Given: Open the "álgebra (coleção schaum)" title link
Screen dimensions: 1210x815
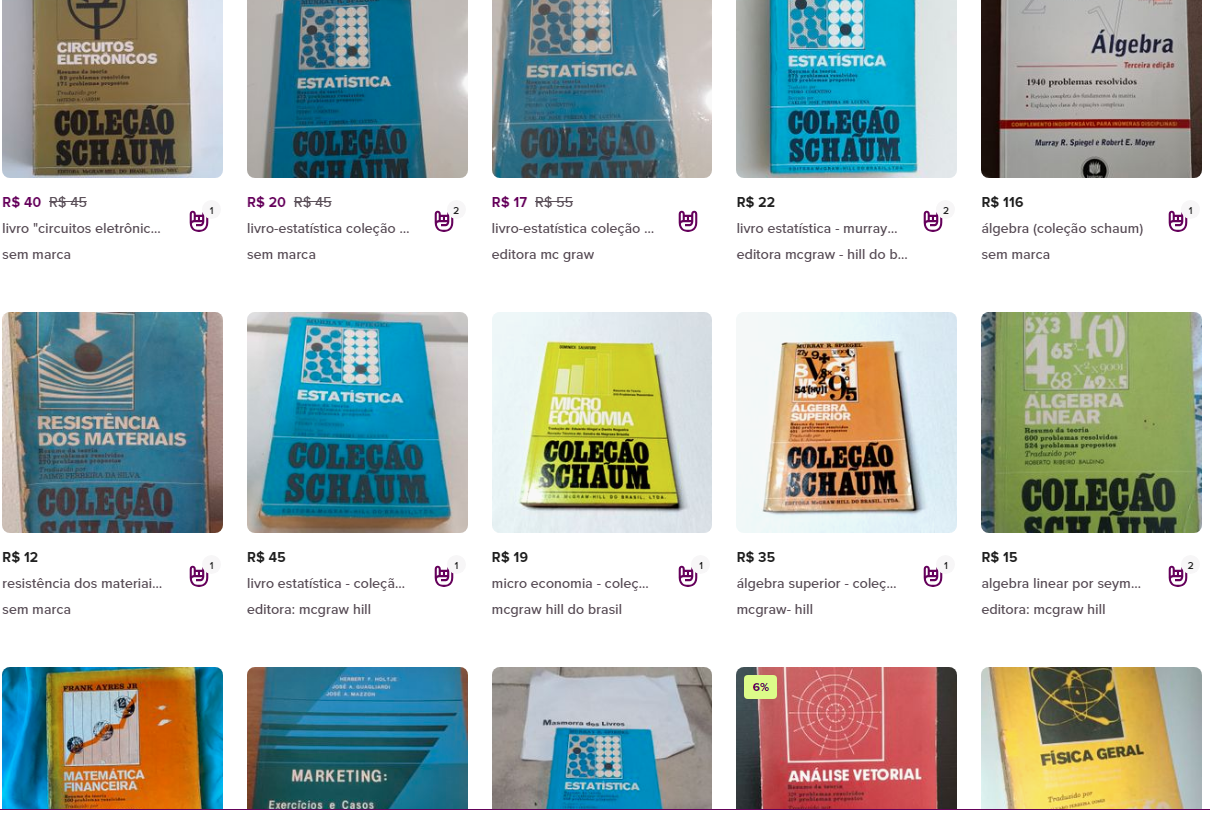Looking at the screenshot, I should (1062, 228).
